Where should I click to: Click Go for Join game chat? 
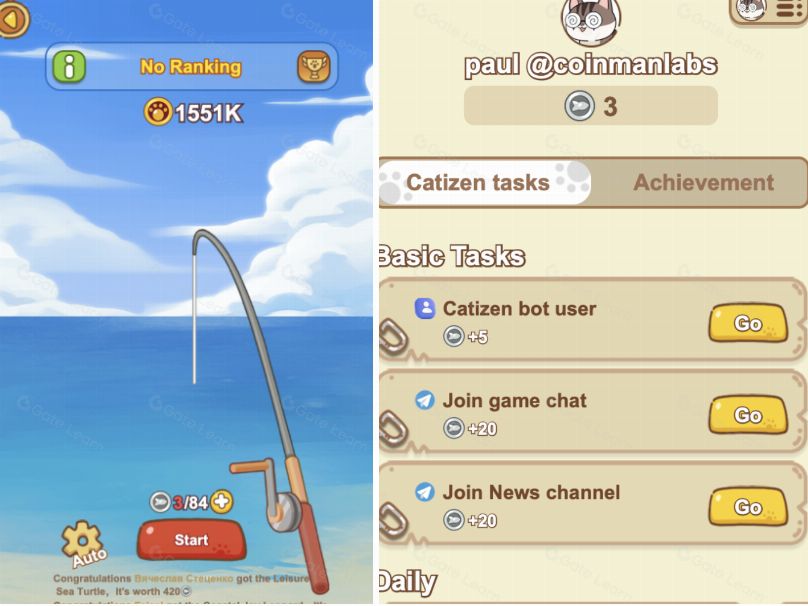tap(748, 415)
